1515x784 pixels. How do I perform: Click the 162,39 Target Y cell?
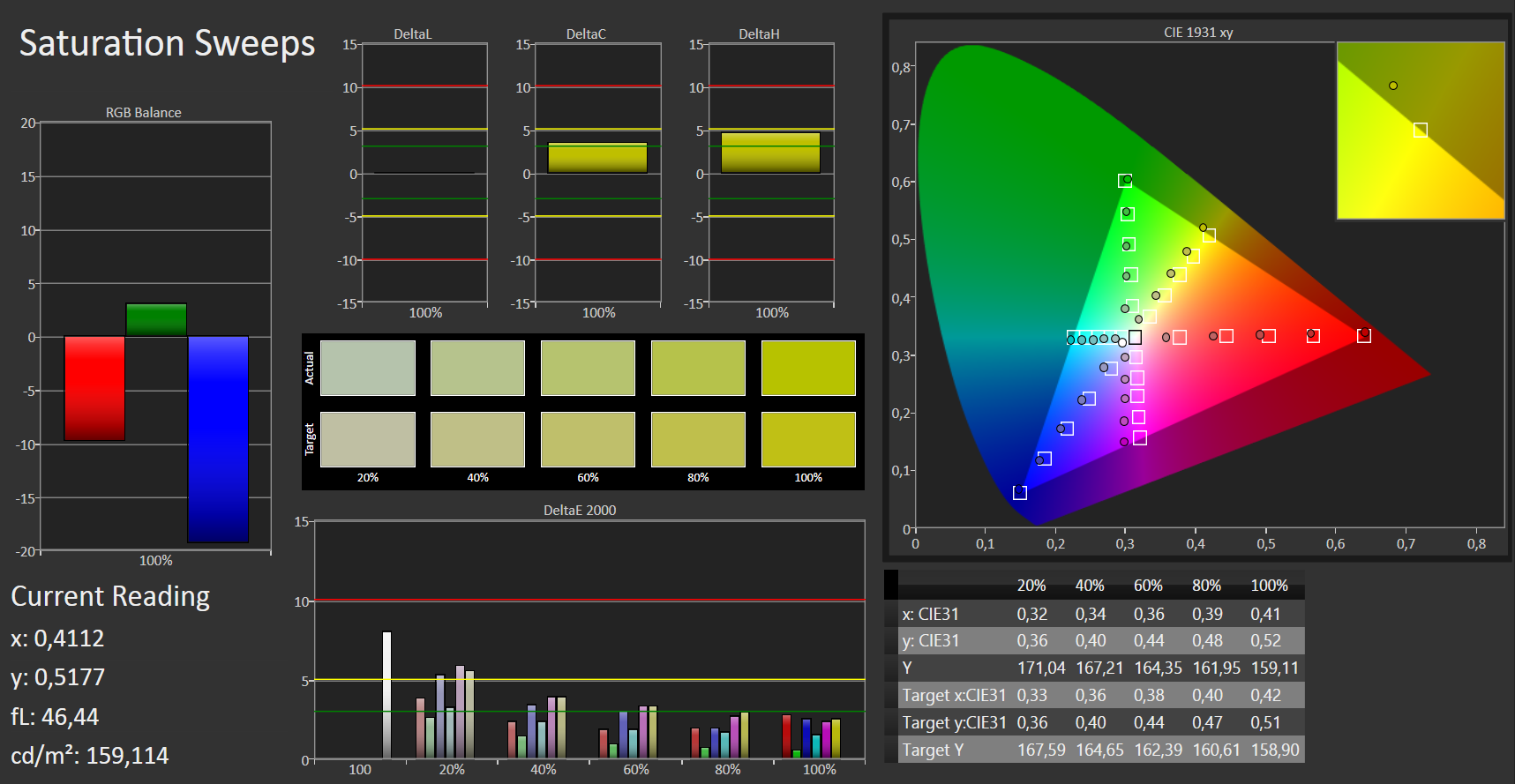[x=1158, y=750]
